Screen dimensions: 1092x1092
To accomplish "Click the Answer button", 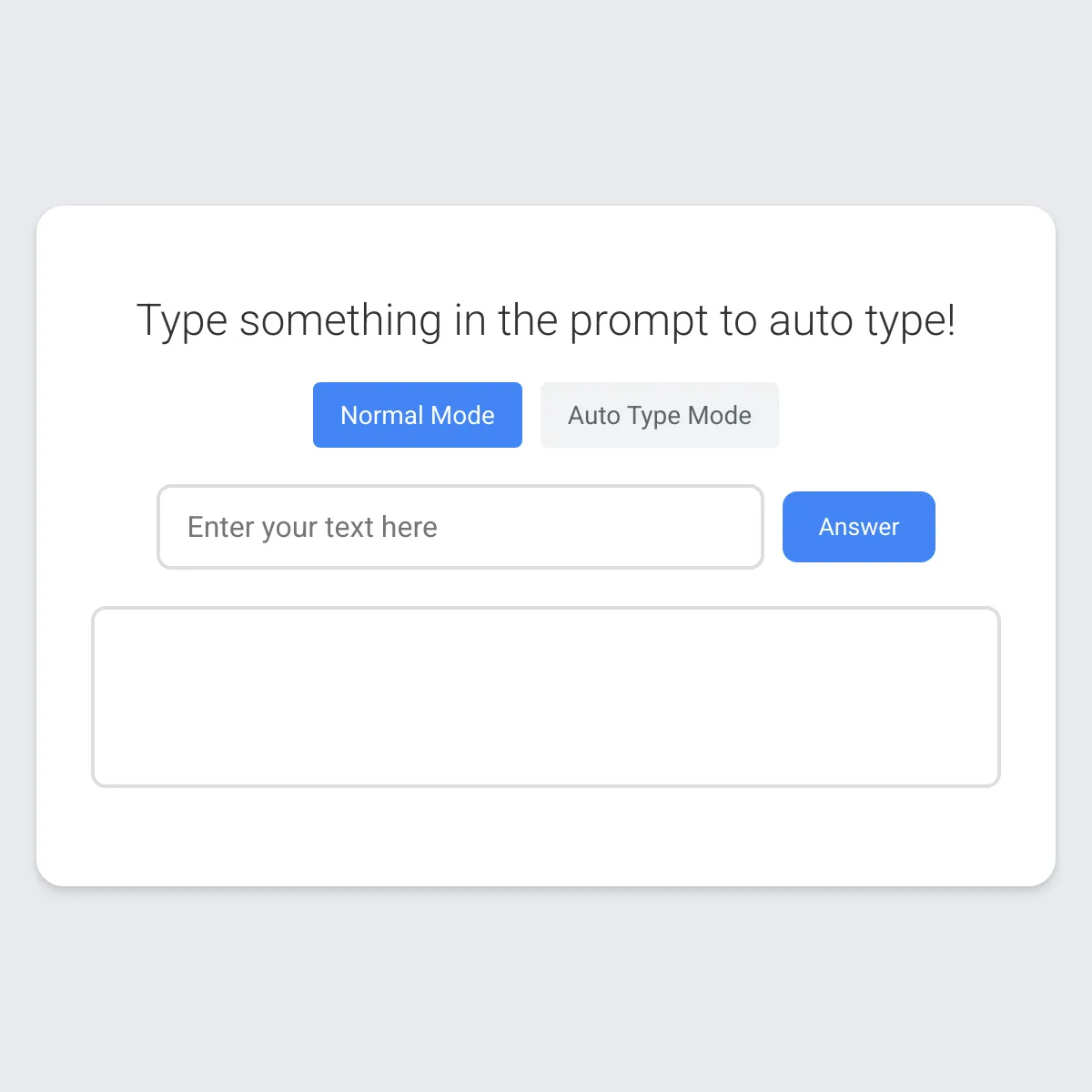I will (x=859, y=527).
